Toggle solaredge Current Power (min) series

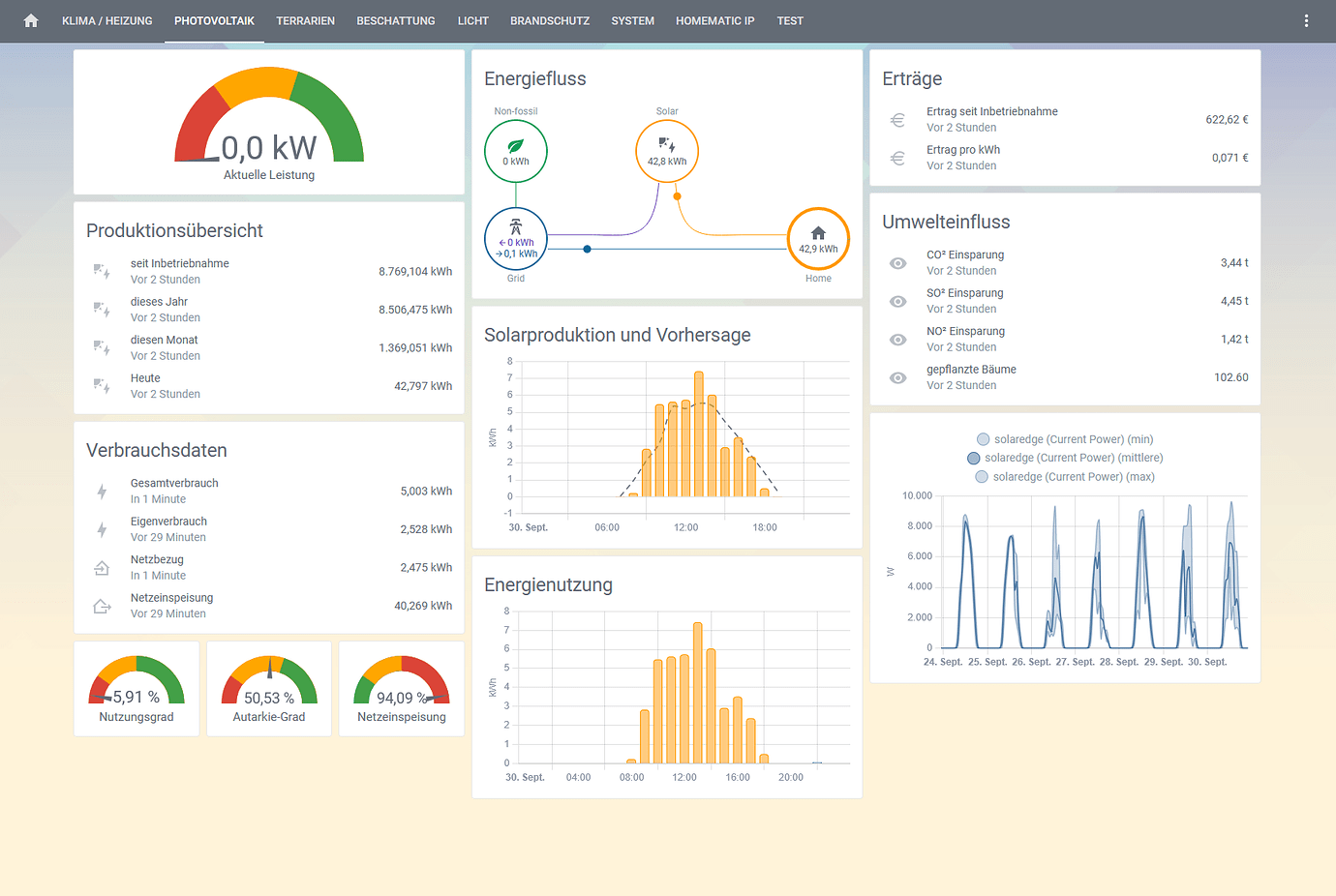click(x=1065, y=439)
